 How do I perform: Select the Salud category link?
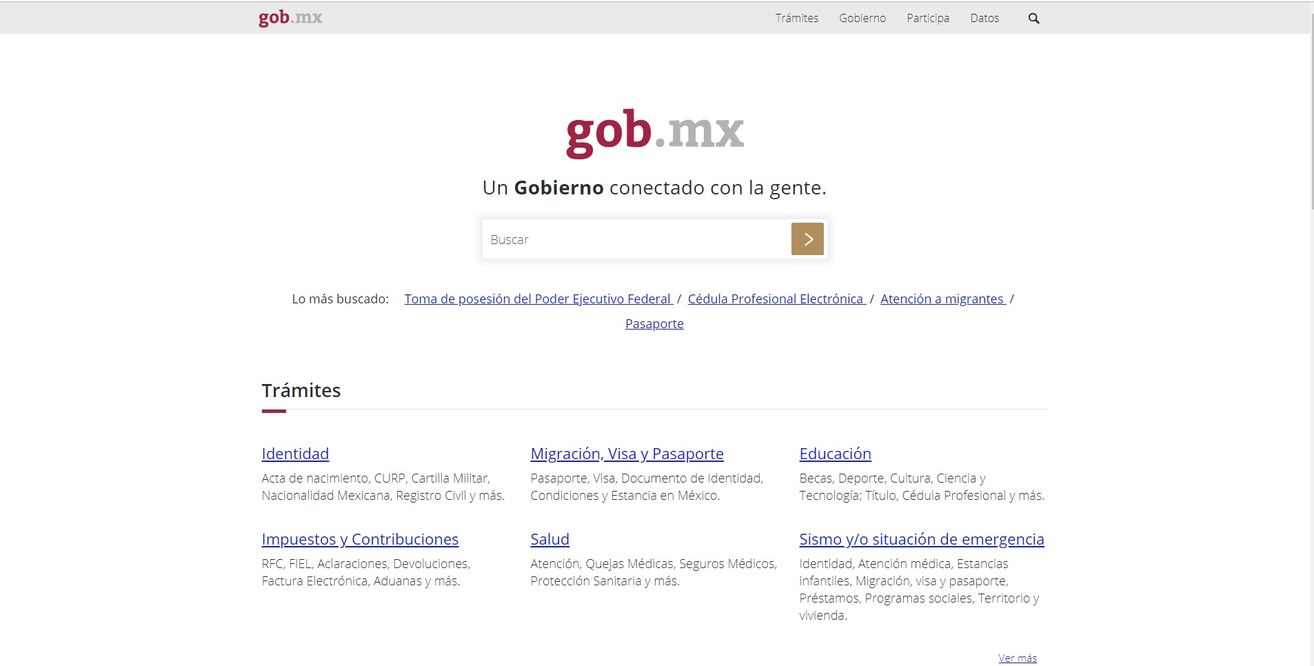point(549,539)
